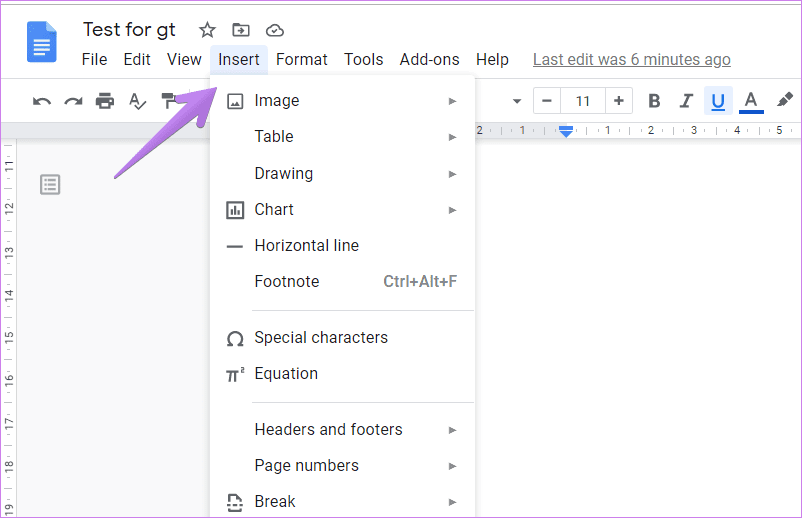
Task: Click the Undo arrow icon
Action: click(x=42, y=101)
